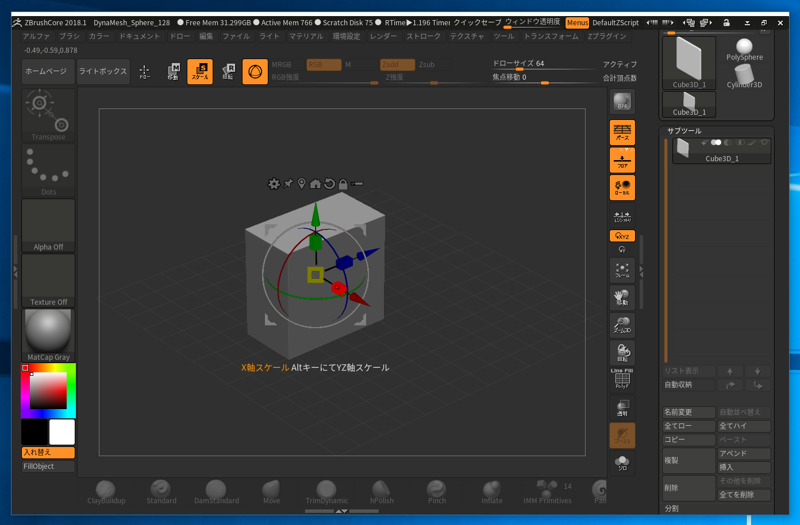
Task: Toggle the Floor grid button
Action: (622, 160)
